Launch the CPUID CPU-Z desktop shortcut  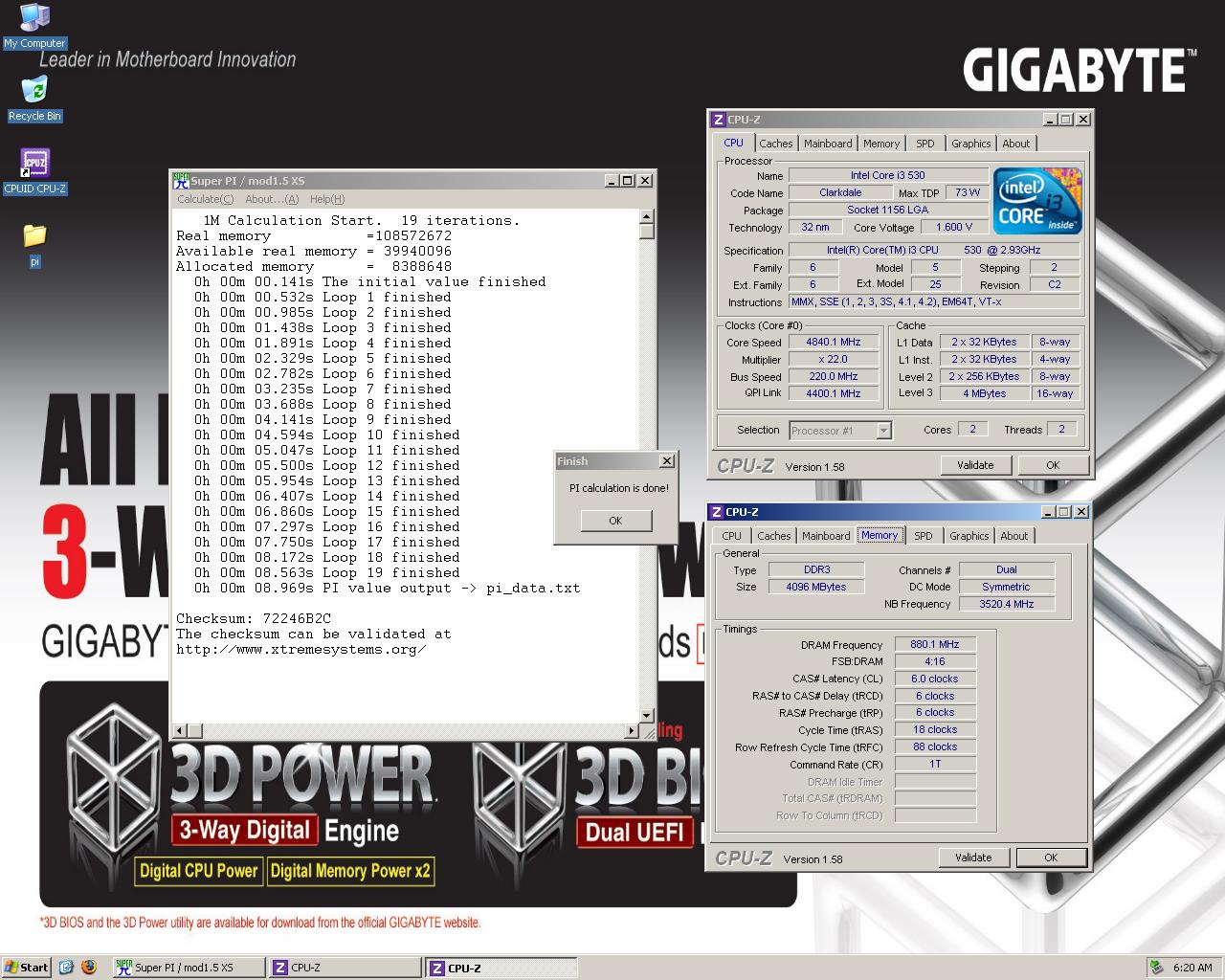coord(34,164)
